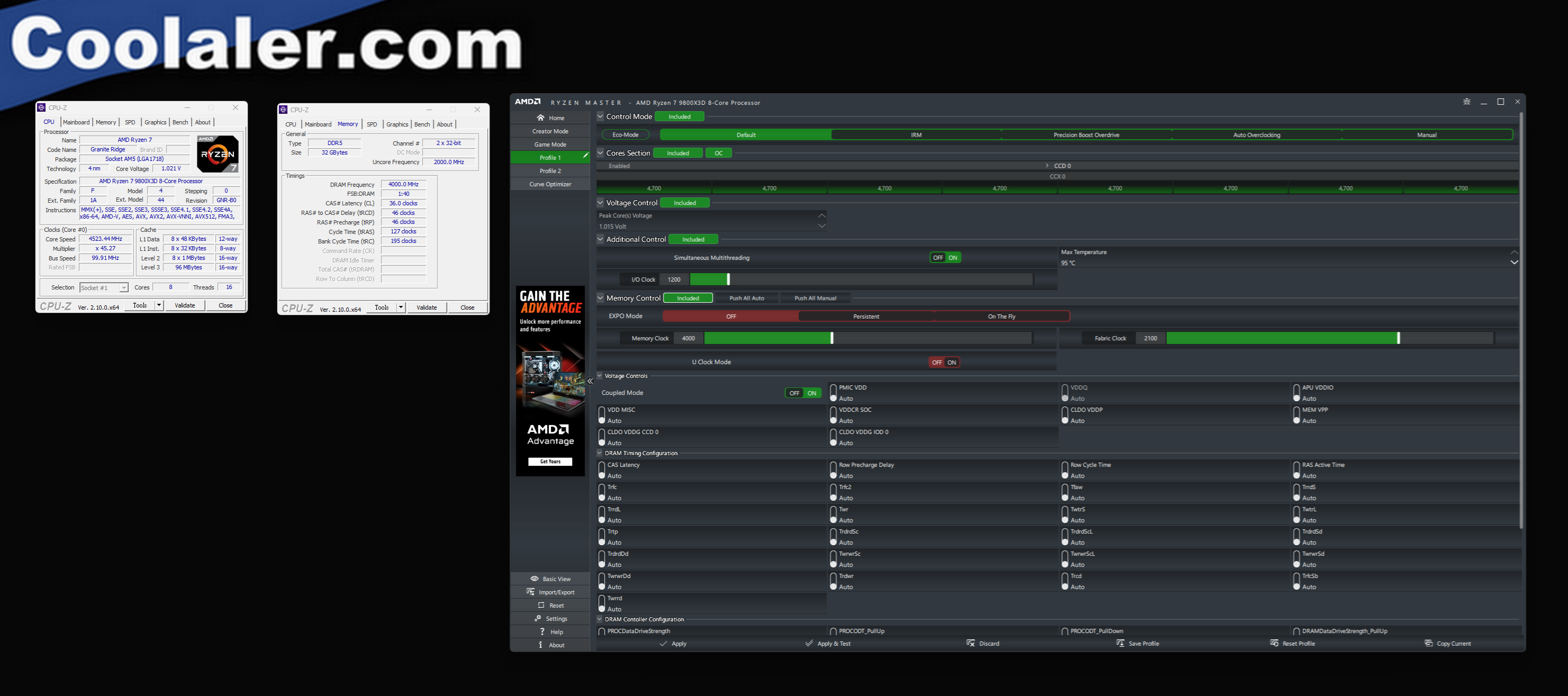1568x696 pixels.
Task: Click the Reset item in the Ryzen Master sidebar
Action: point(550,605)
